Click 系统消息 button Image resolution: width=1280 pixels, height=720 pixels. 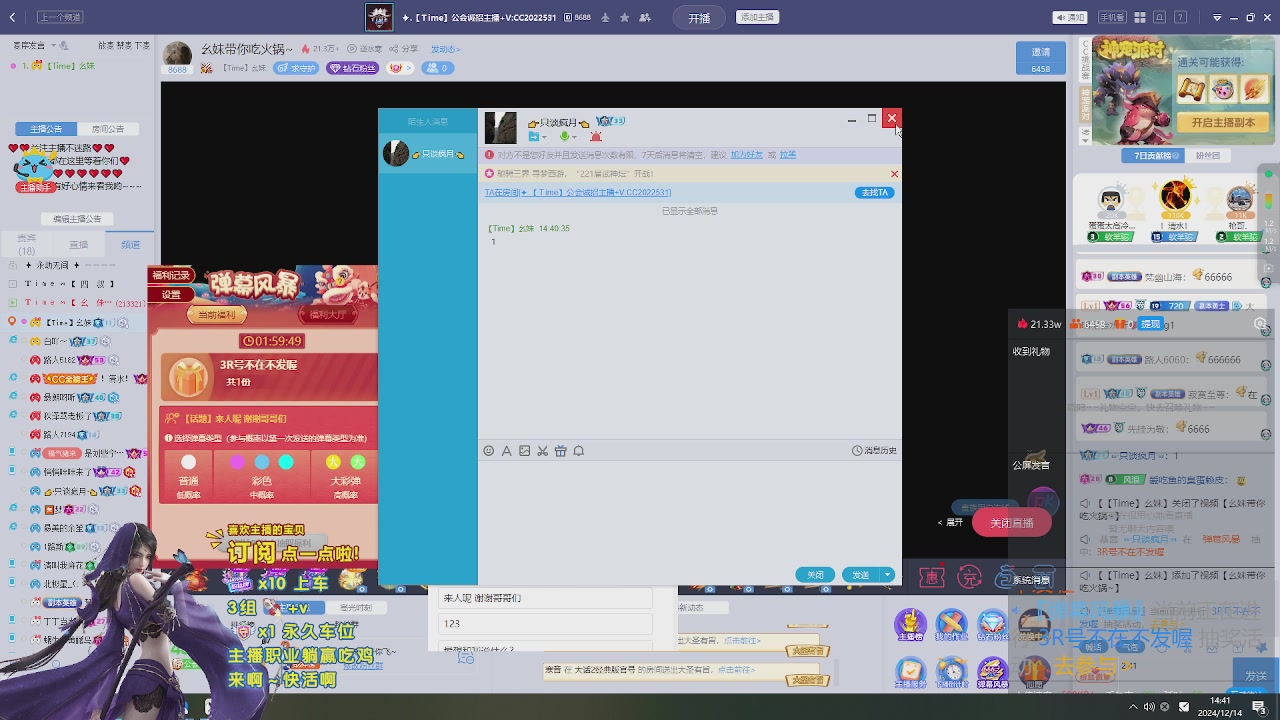pyautogui.click(x=1032, y=580)
